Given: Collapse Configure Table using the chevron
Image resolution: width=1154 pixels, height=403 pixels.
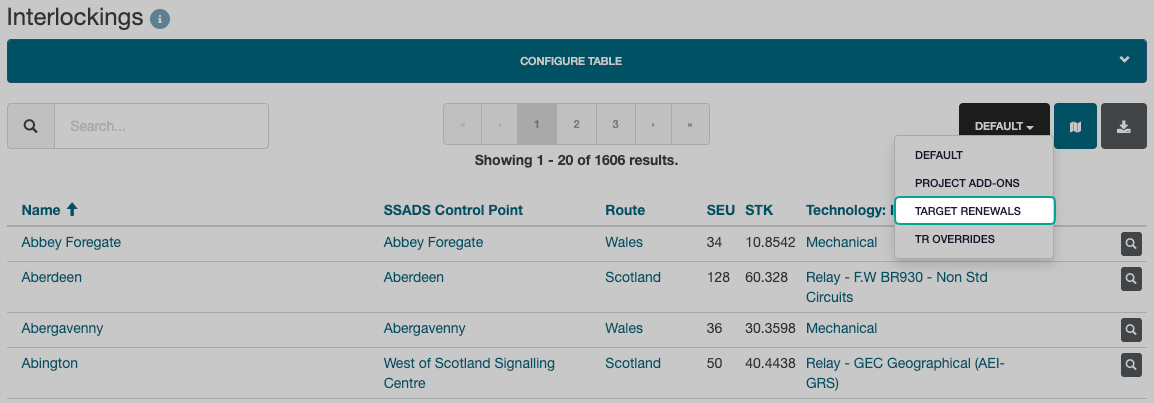Looking at the screenshot, I should [x=1124, y=60].
